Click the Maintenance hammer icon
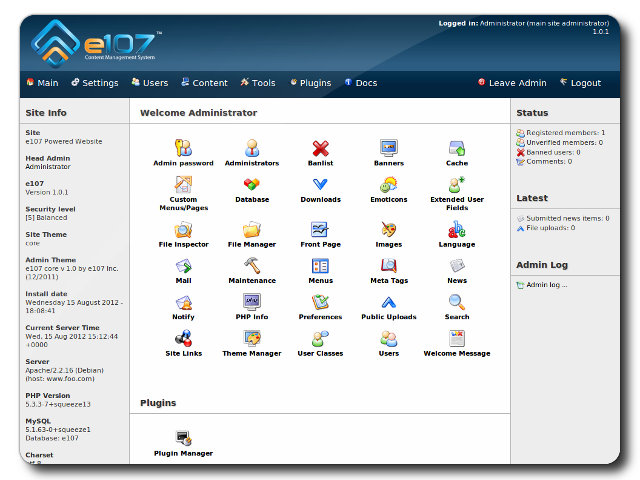 pyautogui.click(x=252, y=266)
